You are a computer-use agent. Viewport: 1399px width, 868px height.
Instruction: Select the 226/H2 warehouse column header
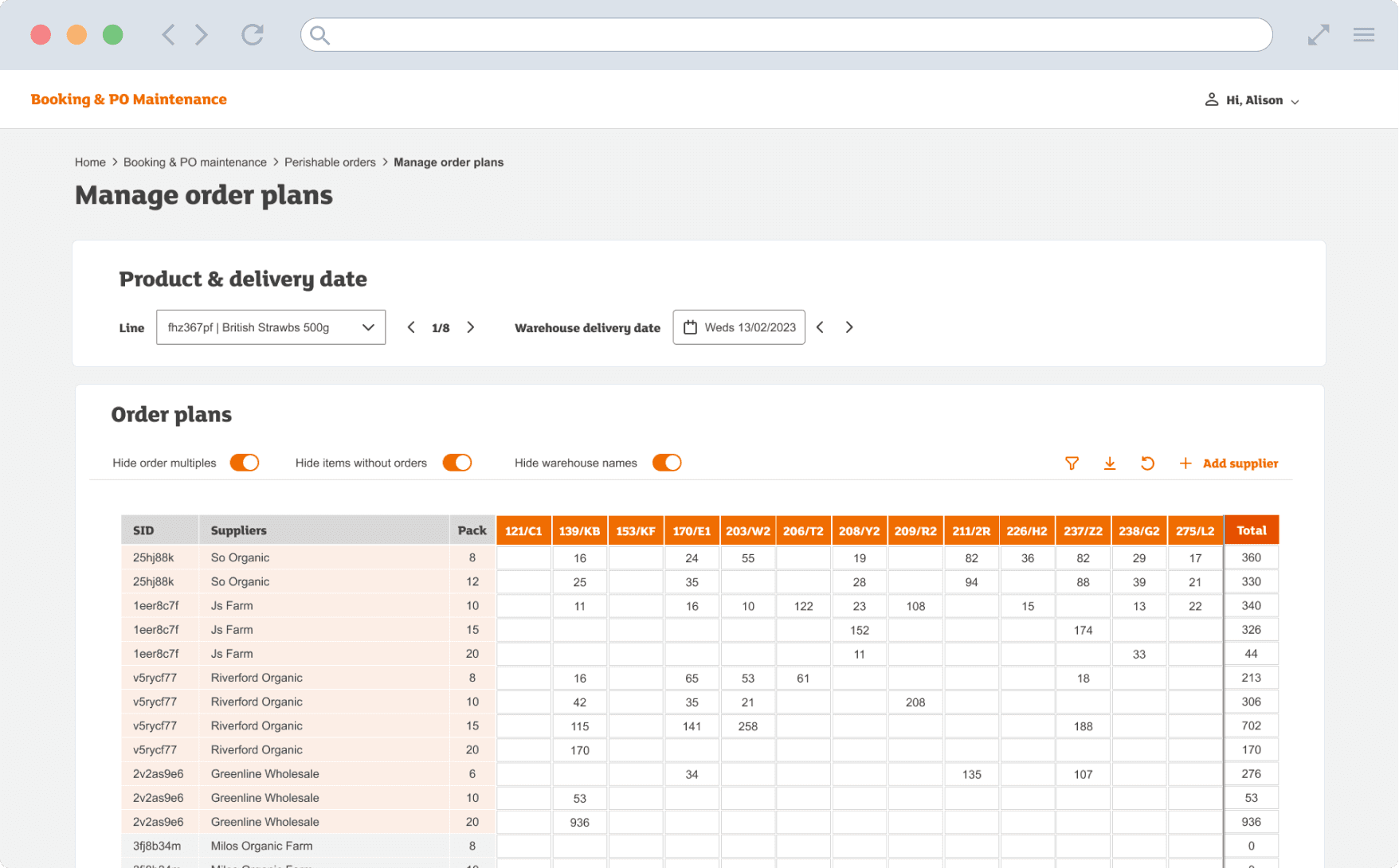click(x=1028, y=530)
